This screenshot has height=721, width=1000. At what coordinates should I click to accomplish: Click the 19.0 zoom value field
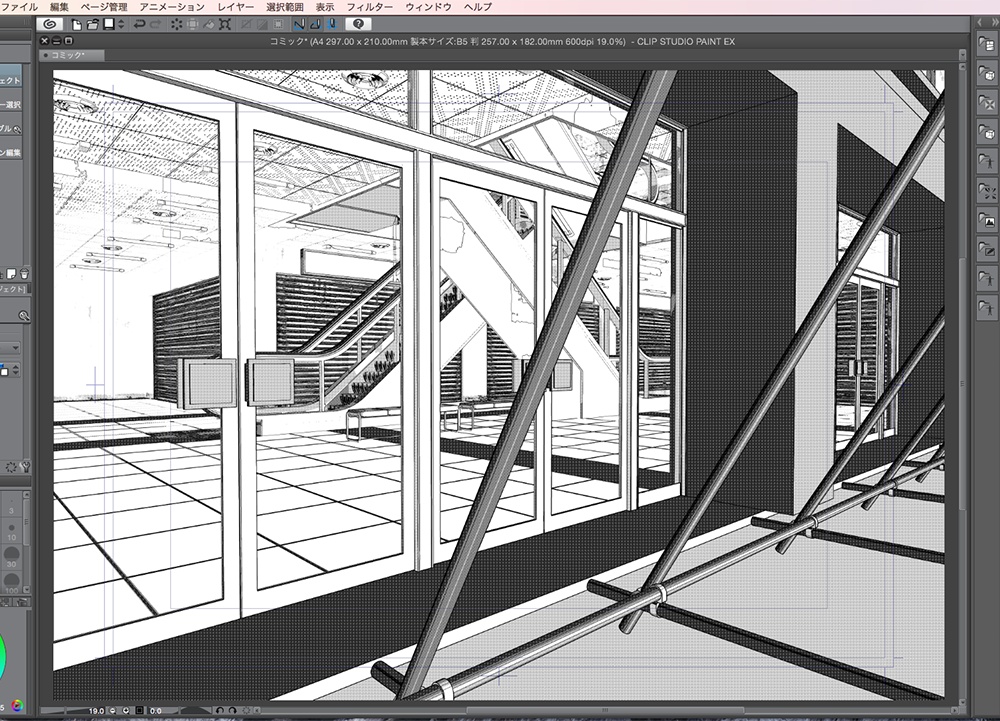(96, 710)
